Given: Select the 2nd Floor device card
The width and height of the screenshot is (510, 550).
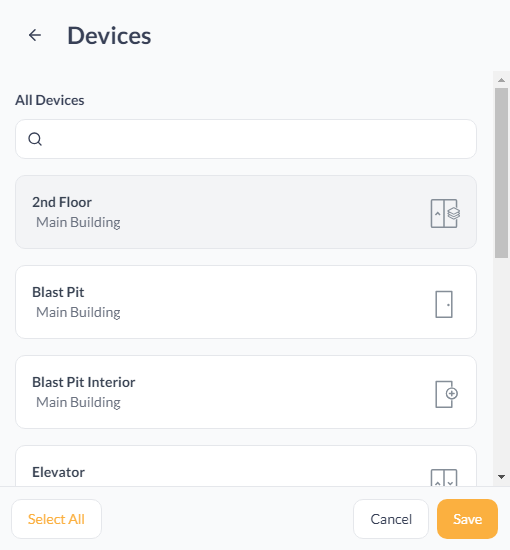Looking at the screenshot, I should [x=246, y=212].
